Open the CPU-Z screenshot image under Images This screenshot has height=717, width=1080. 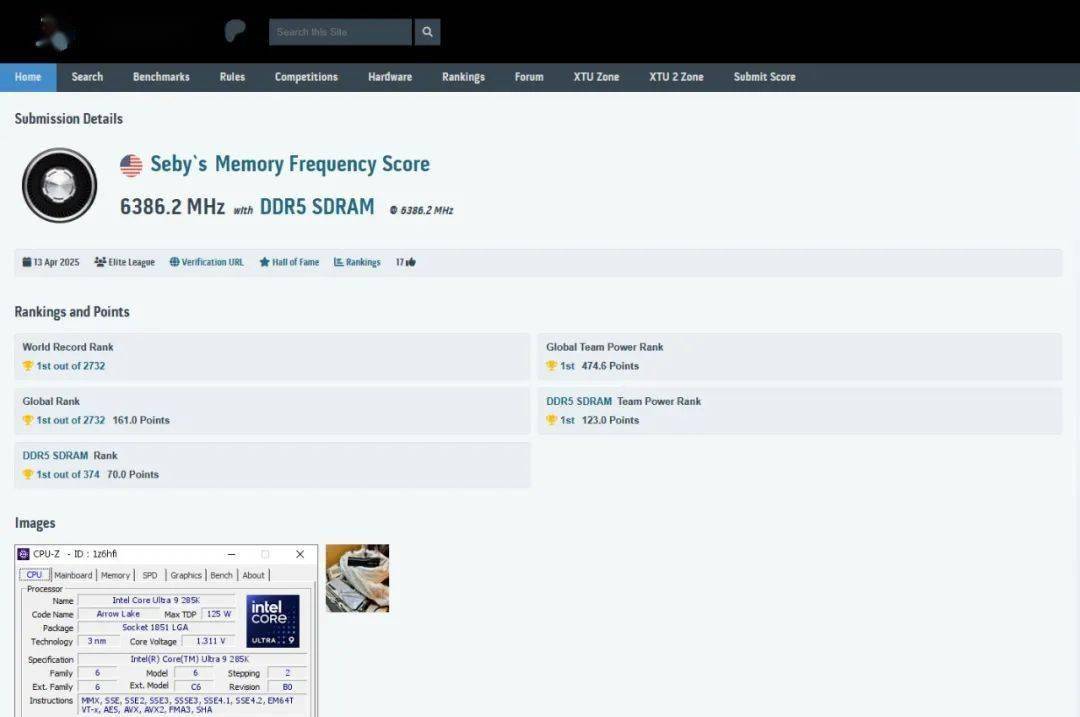click(166, 630)
